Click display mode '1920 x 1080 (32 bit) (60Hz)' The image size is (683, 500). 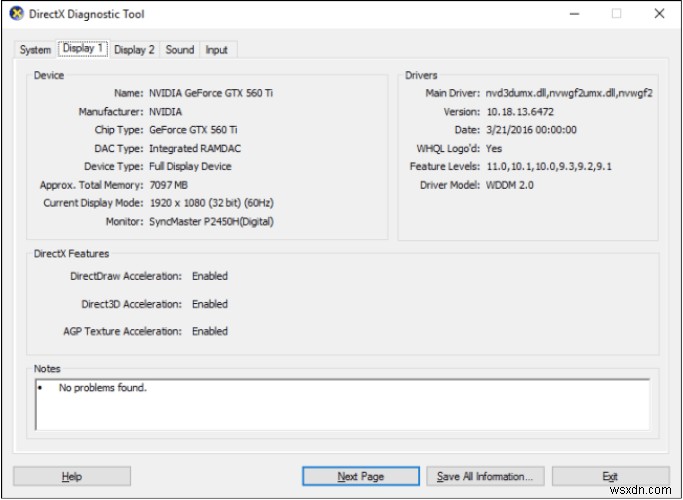211,203
